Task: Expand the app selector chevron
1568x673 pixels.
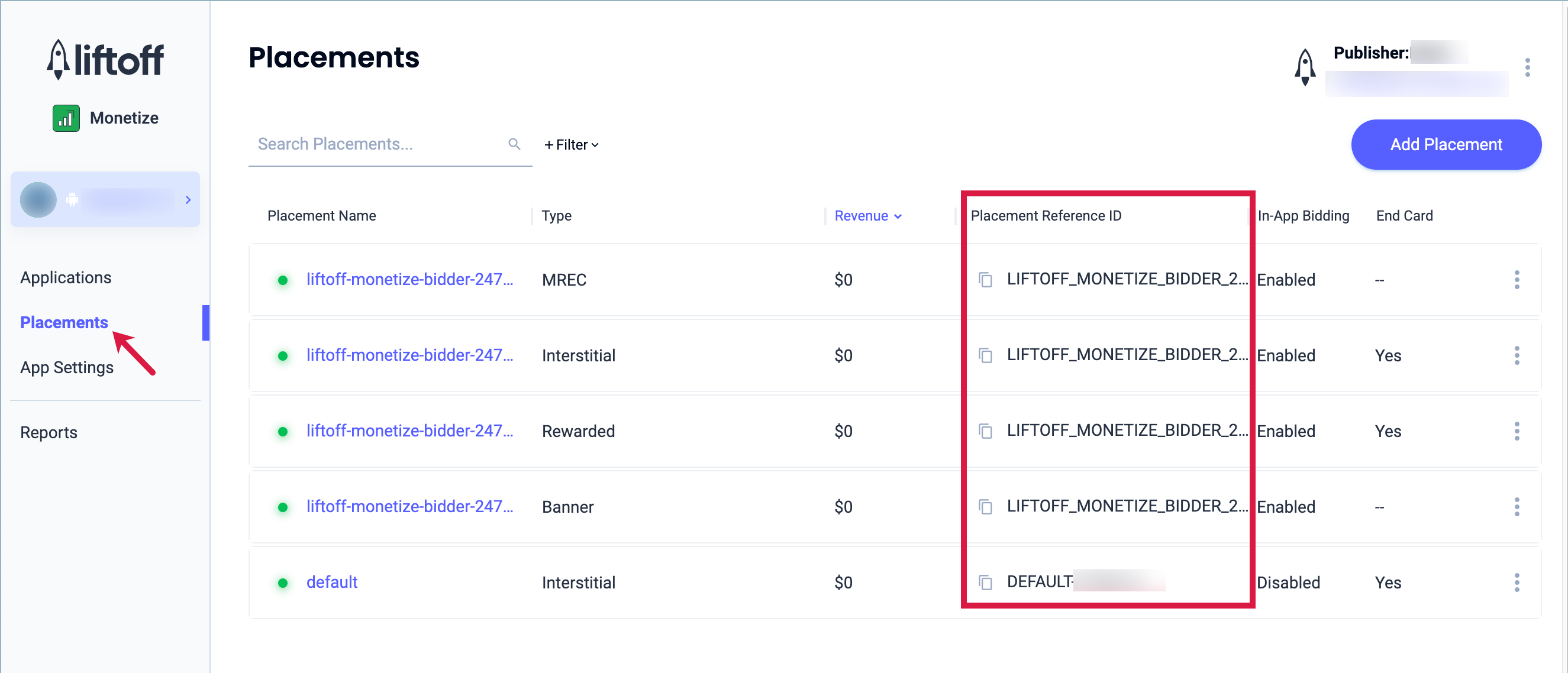Action: [188, 199]
